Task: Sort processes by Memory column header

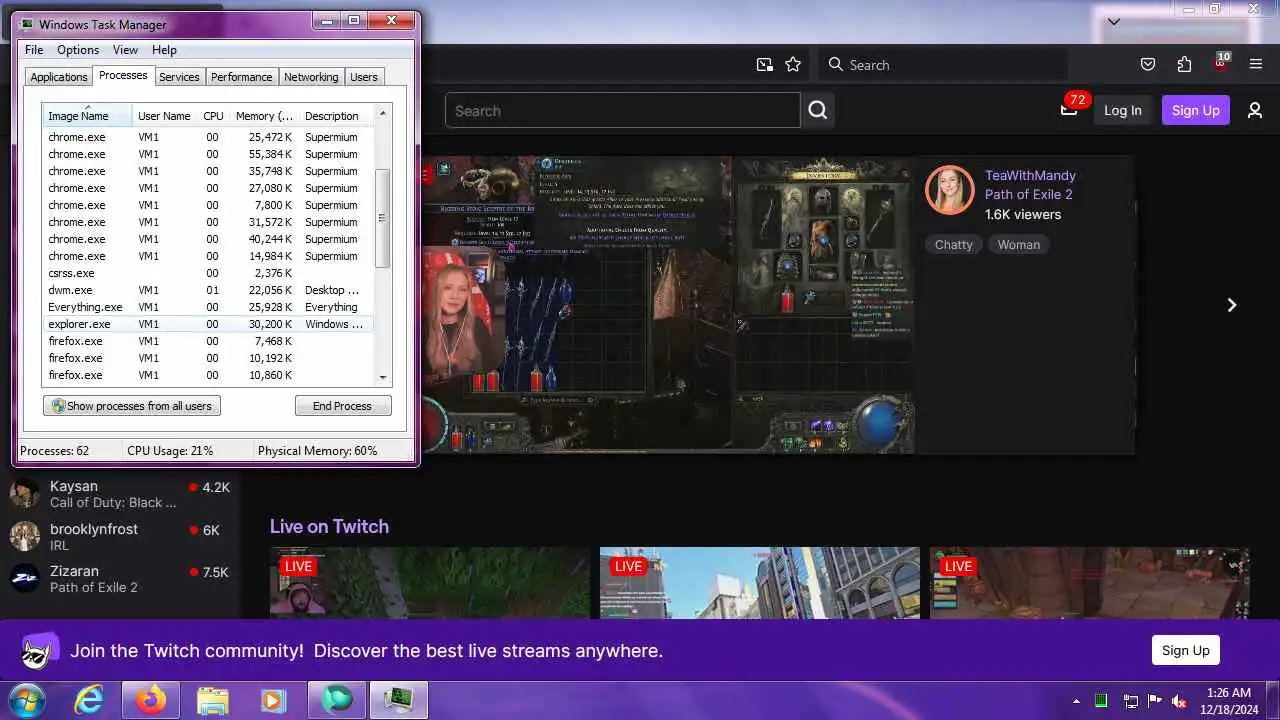Action: (264, 116)
